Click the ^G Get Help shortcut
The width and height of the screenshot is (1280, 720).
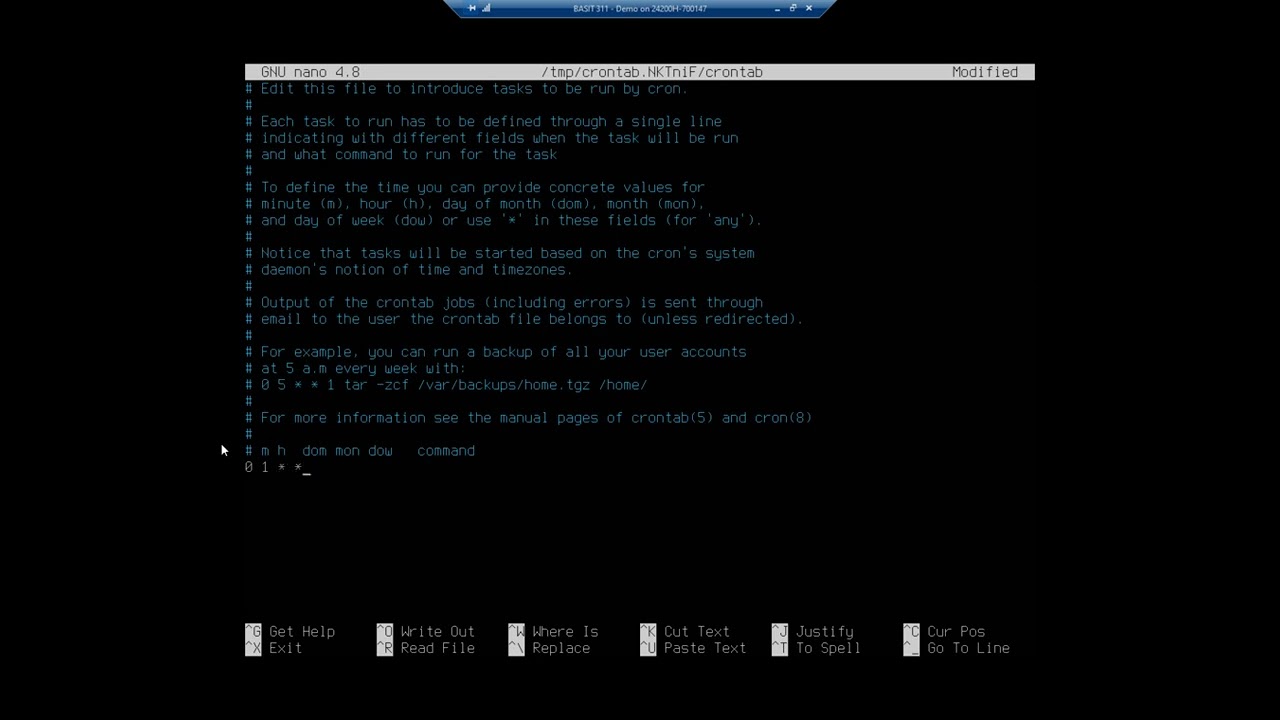[290, 632]
